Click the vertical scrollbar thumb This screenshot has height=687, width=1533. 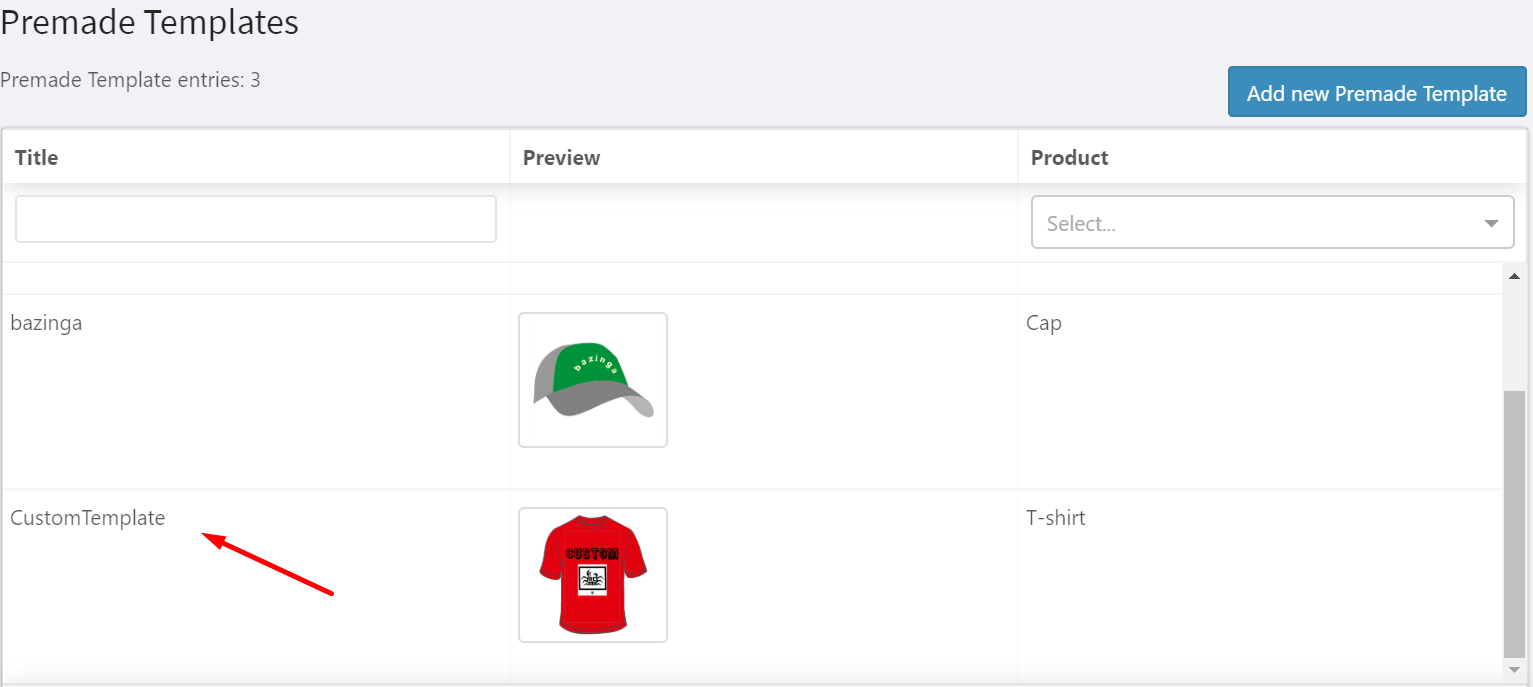click(x=1514, y=520)
